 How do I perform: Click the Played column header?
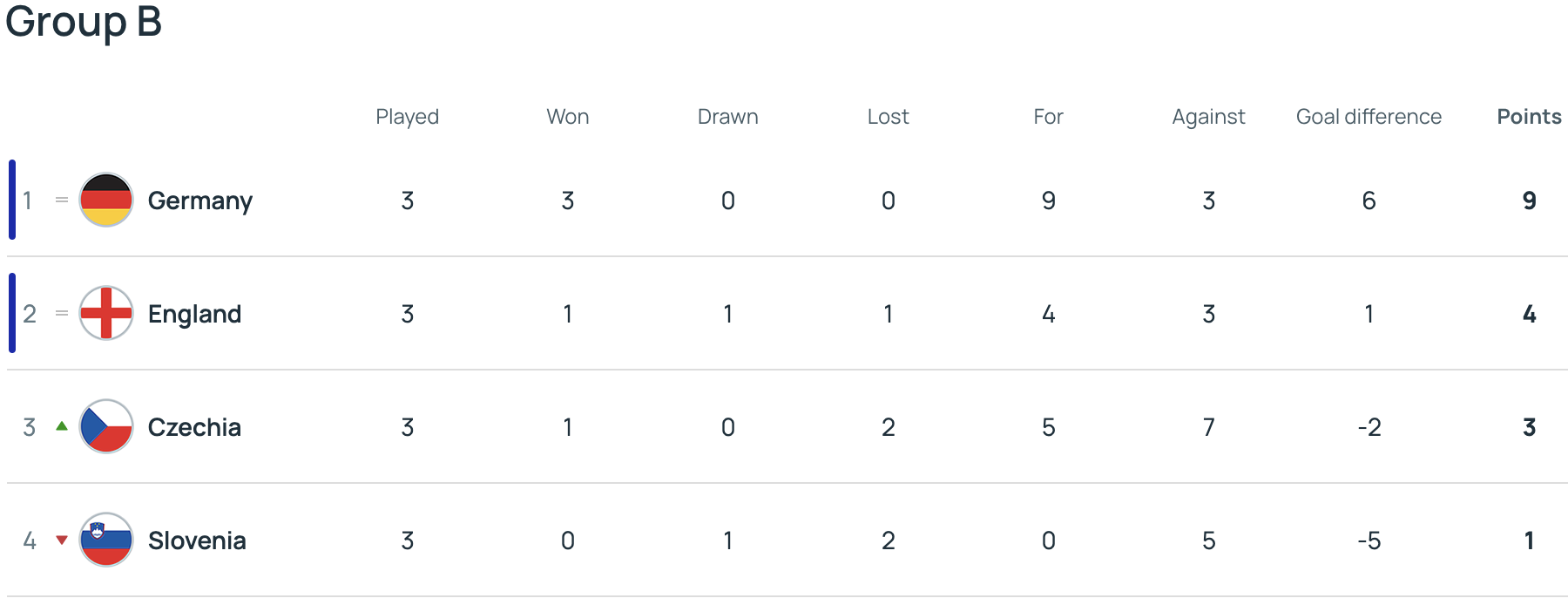[407, 117]
